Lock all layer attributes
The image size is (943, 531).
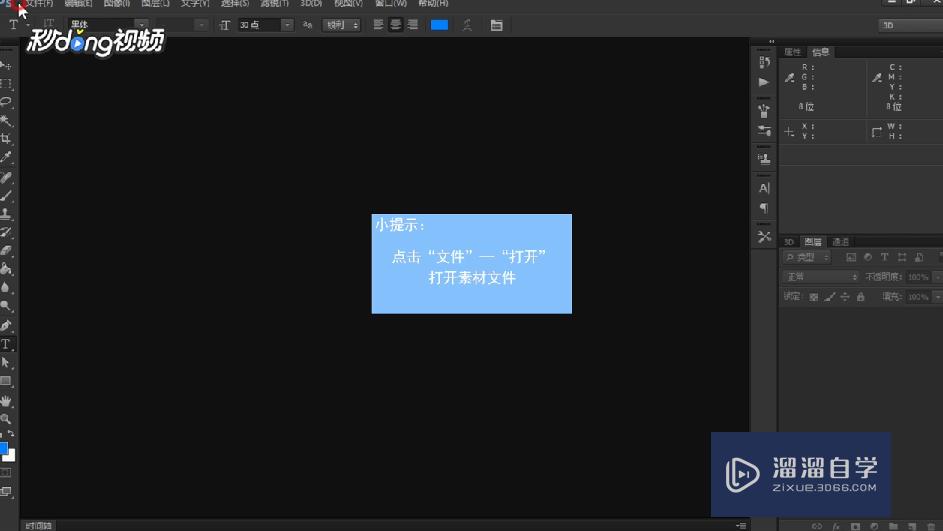click(861, 297)
